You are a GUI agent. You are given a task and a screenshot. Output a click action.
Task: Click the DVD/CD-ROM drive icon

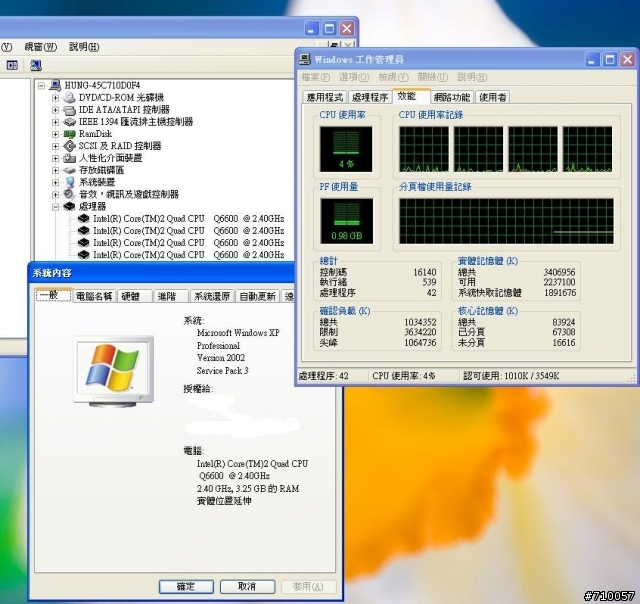(69, 98)
